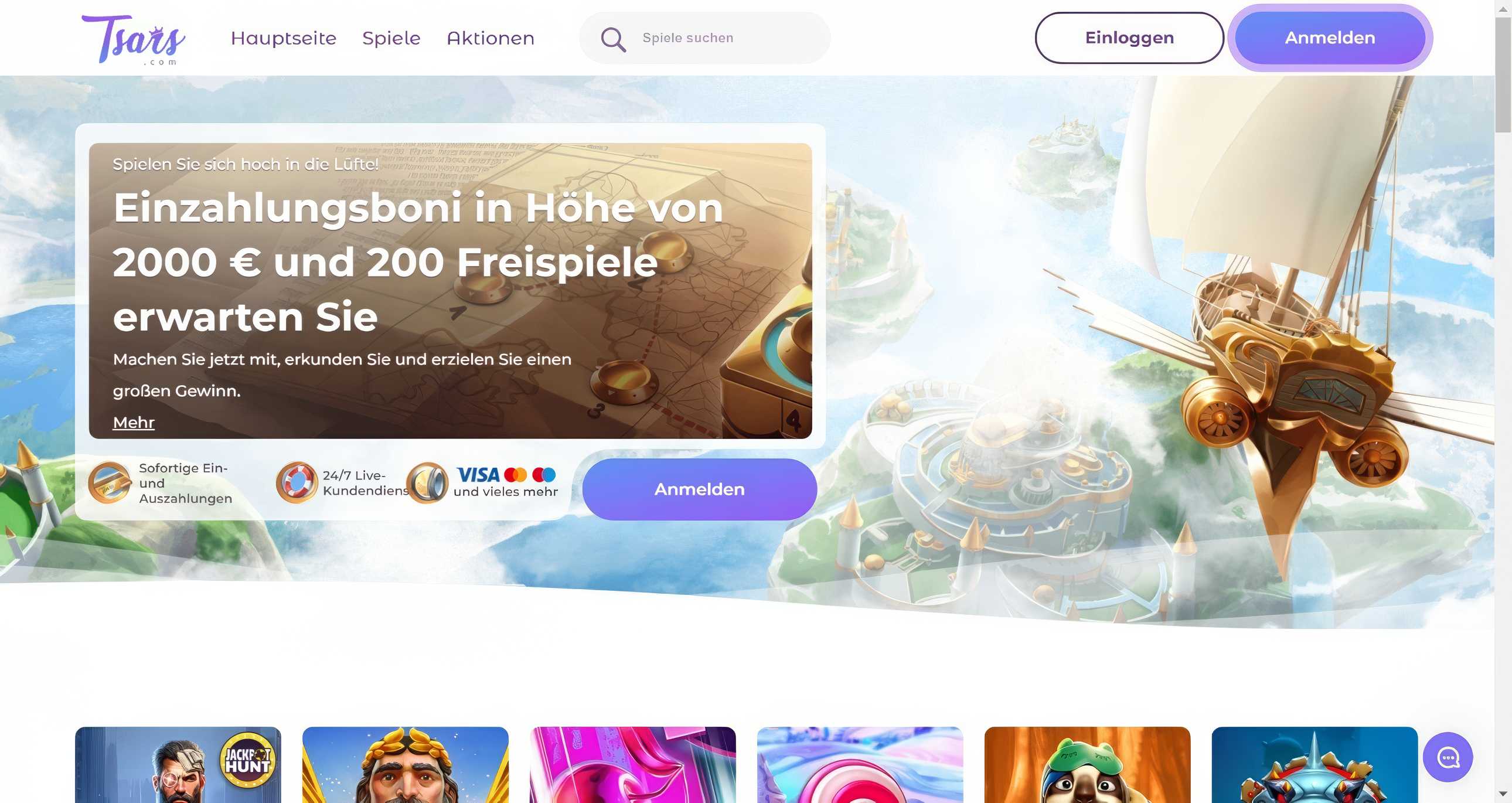Click Anmelden button in the header
The width and height of the screenshot is (1512, 803).
click(x=1330, y=38)
